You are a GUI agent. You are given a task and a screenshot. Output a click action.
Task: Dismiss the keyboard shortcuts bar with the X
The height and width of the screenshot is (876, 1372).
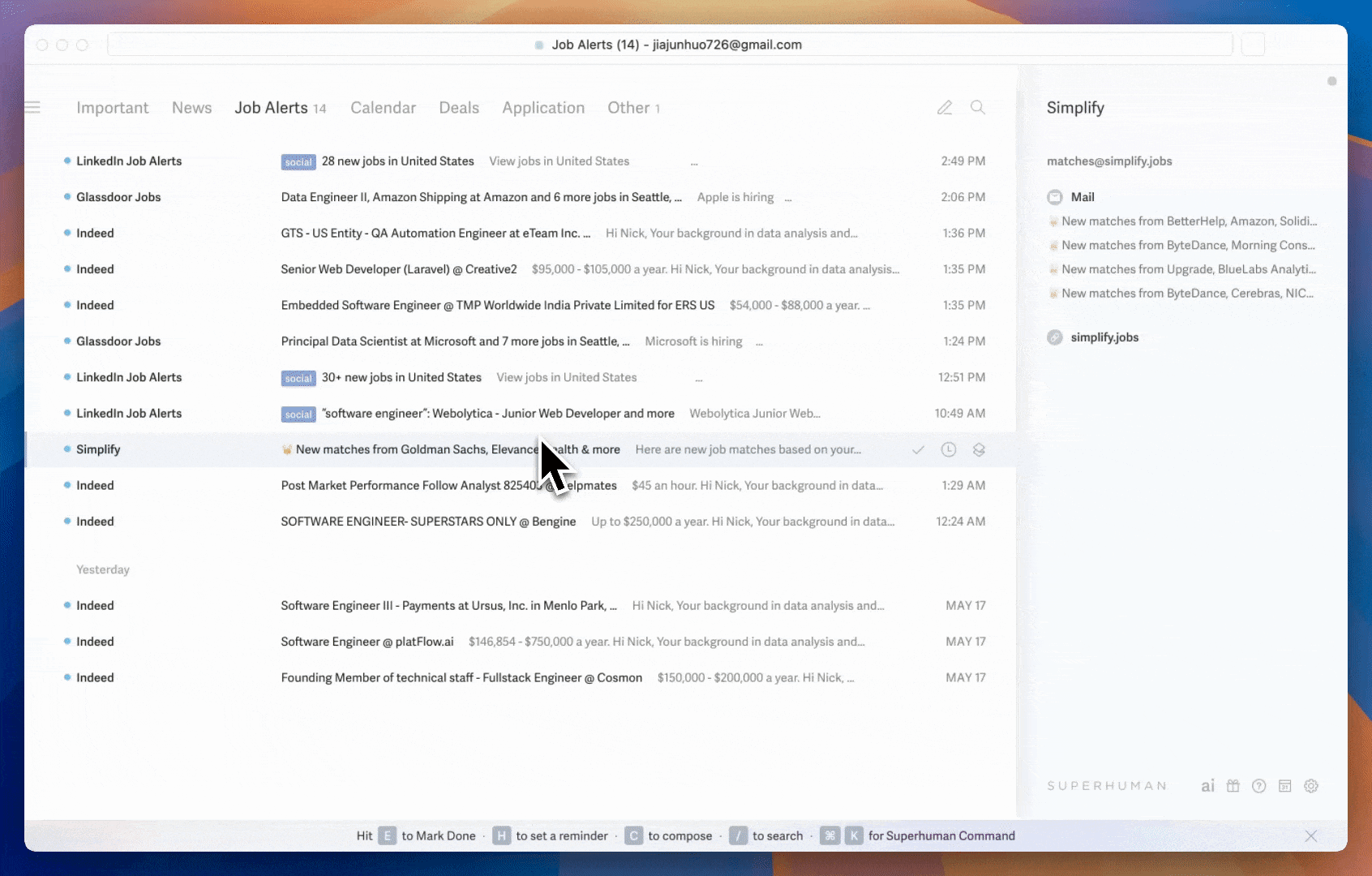pos(1311,835)
